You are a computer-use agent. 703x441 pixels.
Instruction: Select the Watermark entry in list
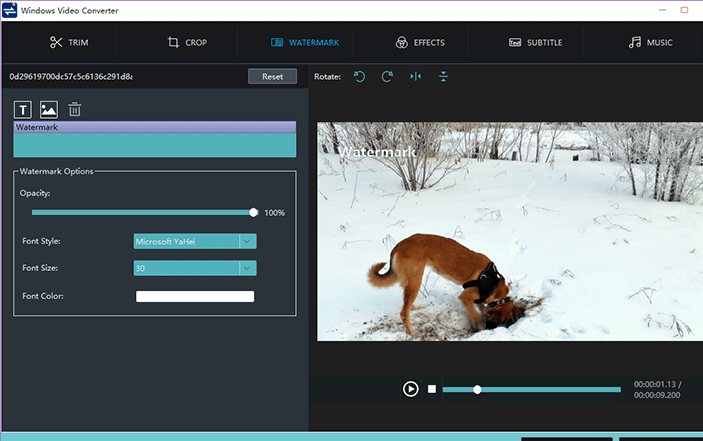[155, 128]
